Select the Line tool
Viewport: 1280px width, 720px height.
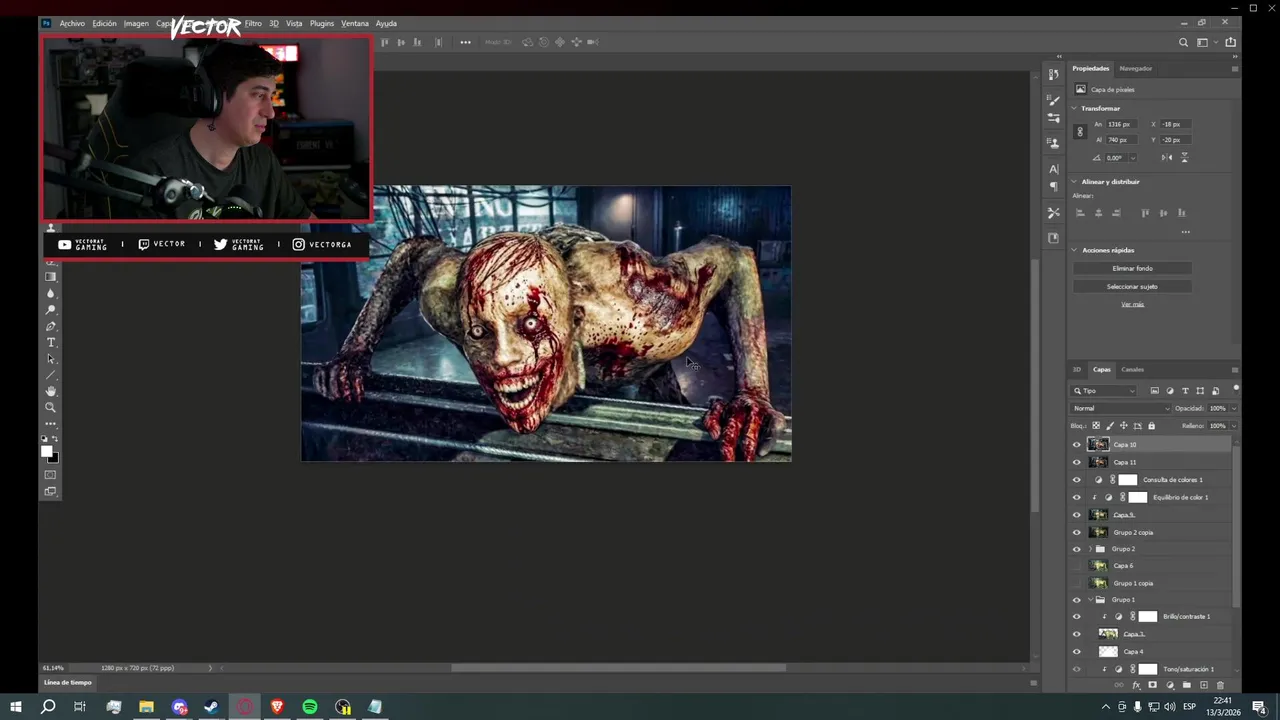click(x=51, y=375)
